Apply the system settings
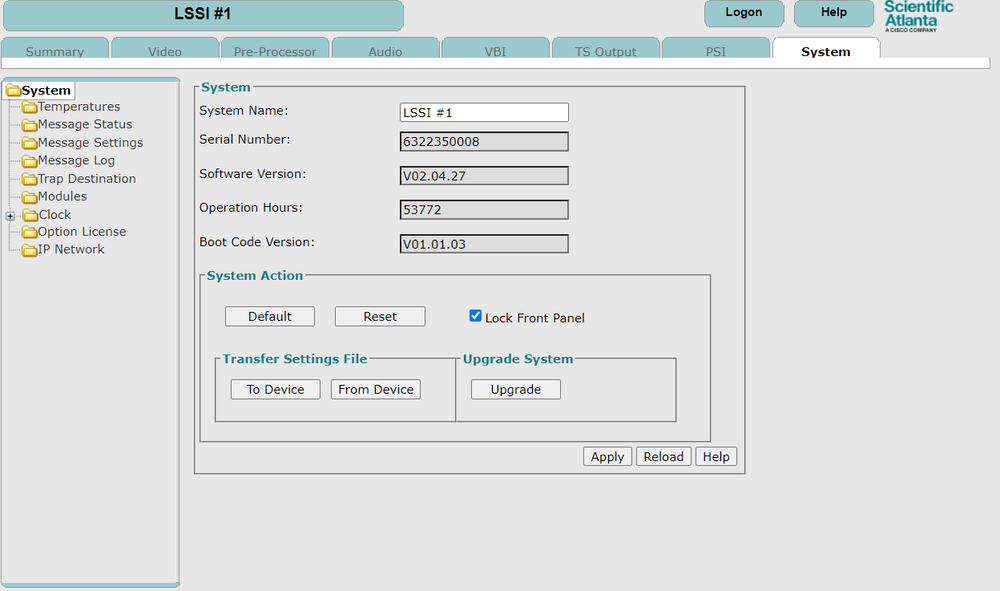The height and width of the screenshot is (591, 1000). coord(607,456)
